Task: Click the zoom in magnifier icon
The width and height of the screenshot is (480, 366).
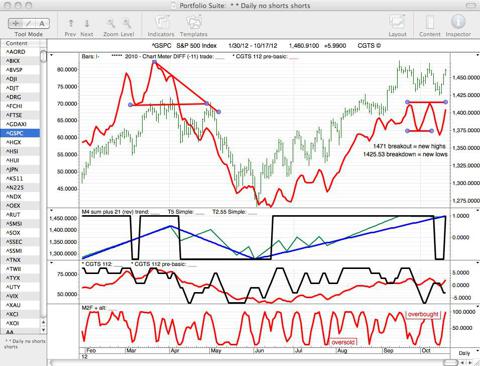Action: coord(127,23)
